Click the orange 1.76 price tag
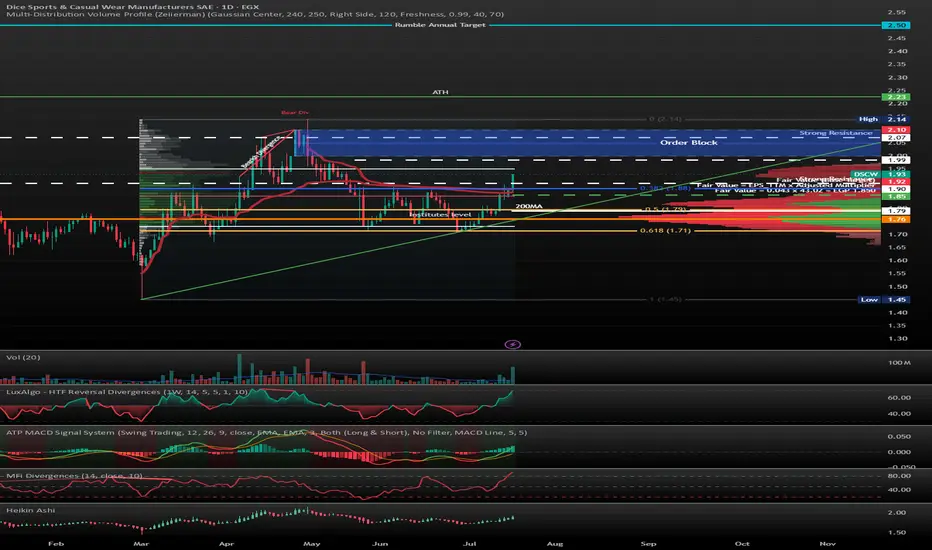The image size is (932, 550). (x=896, y=219)
